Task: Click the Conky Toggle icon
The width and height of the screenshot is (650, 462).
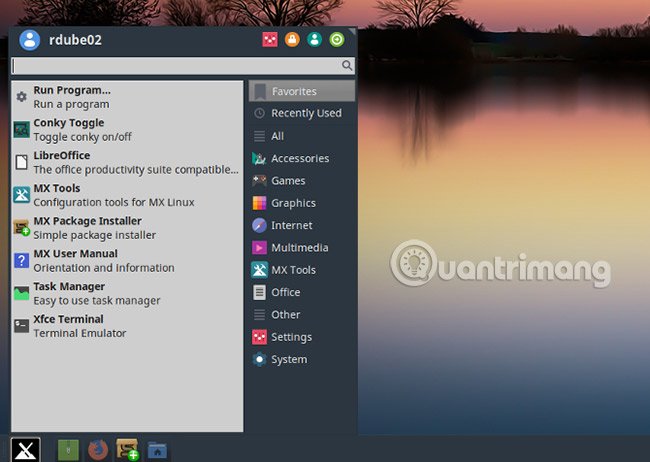Action: (22, 129)
